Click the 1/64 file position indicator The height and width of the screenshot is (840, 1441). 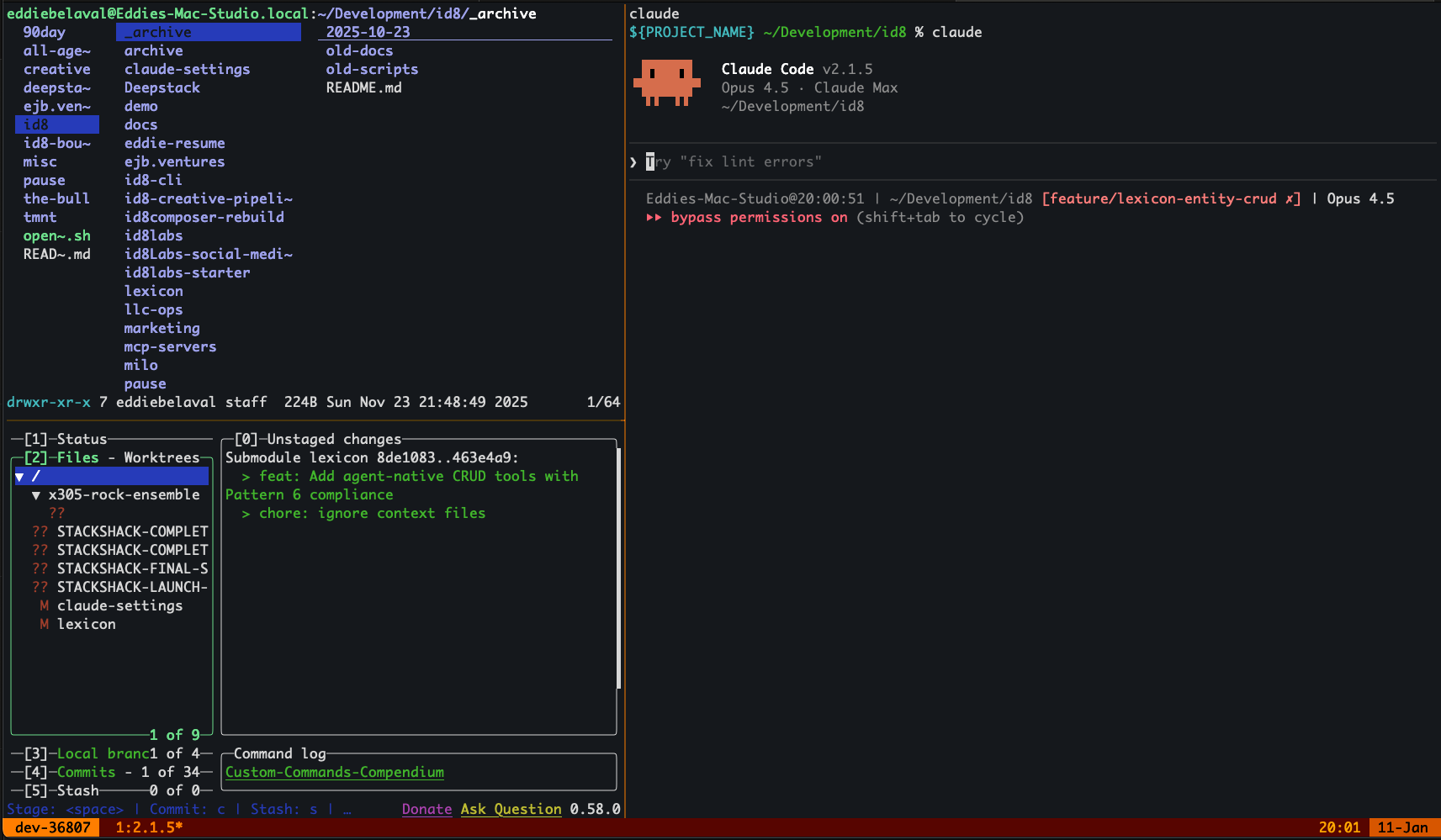(603, 402)
